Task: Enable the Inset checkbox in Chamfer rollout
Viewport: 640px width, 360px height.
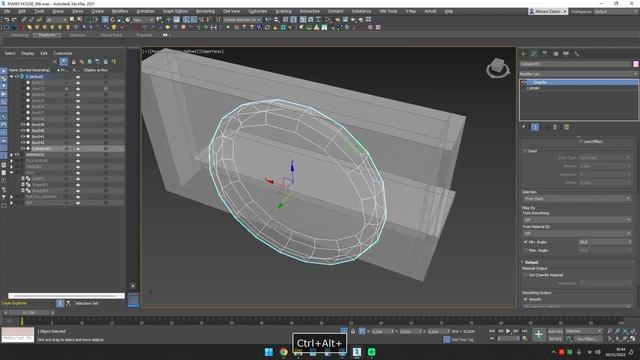Action: 525,151
